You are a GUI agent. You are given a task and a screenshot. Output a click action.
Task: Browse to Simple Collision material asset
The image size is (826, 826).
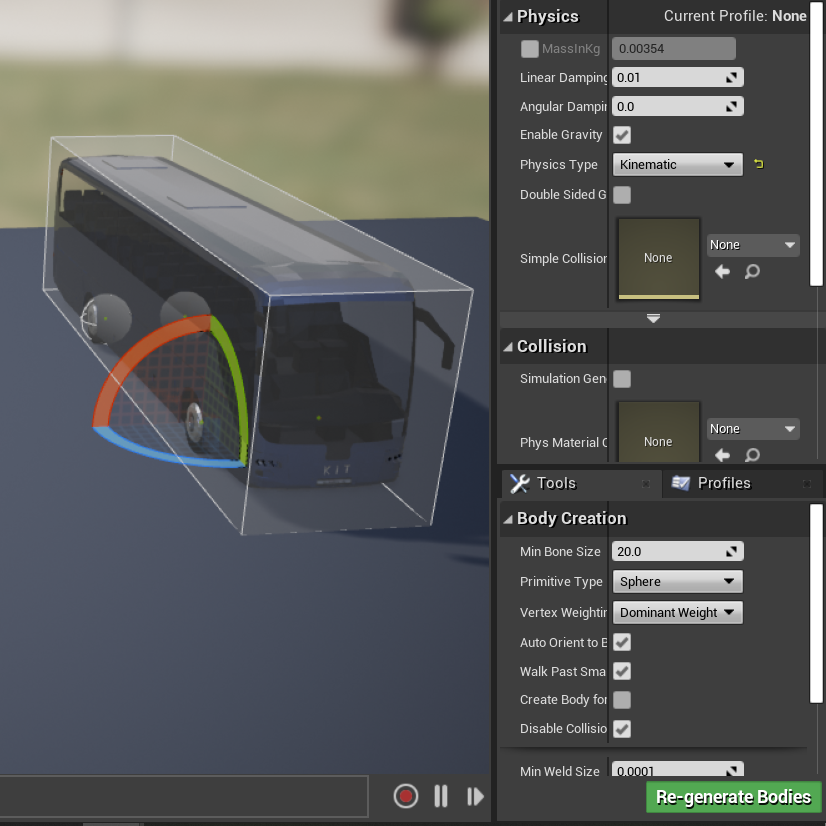[752, 271]
